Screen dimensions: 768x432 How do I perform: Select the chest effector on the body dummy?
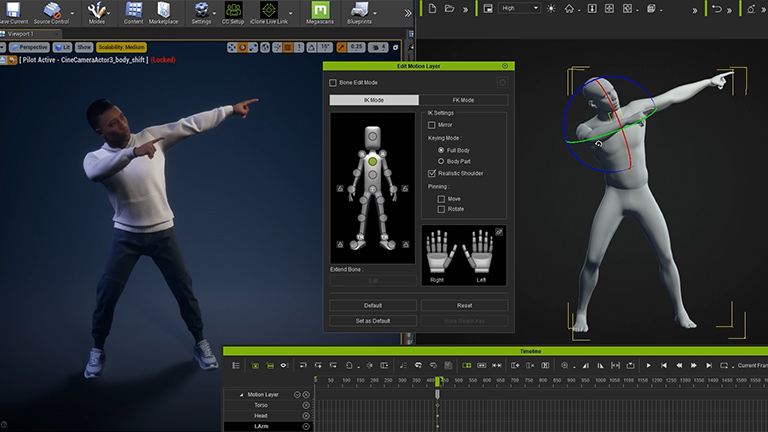tap(373, 161)
